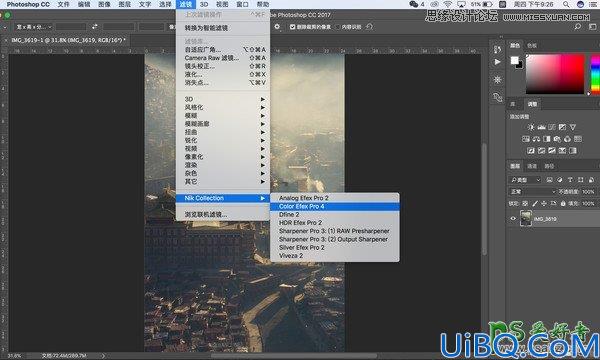This screenshot has width=600, height=360.
Task: Add a Black & White adjustment
Action: [546, 139]
